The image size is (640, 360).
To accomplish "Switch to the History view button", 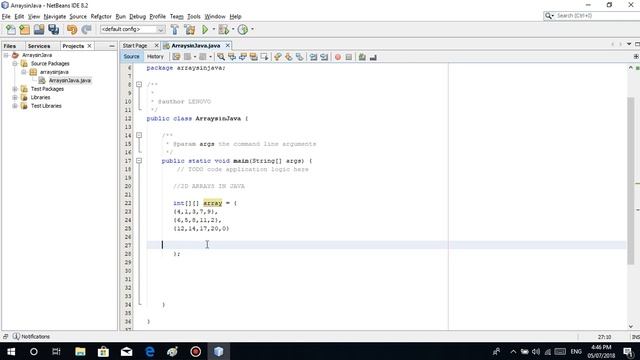I will tap(155, 57).
